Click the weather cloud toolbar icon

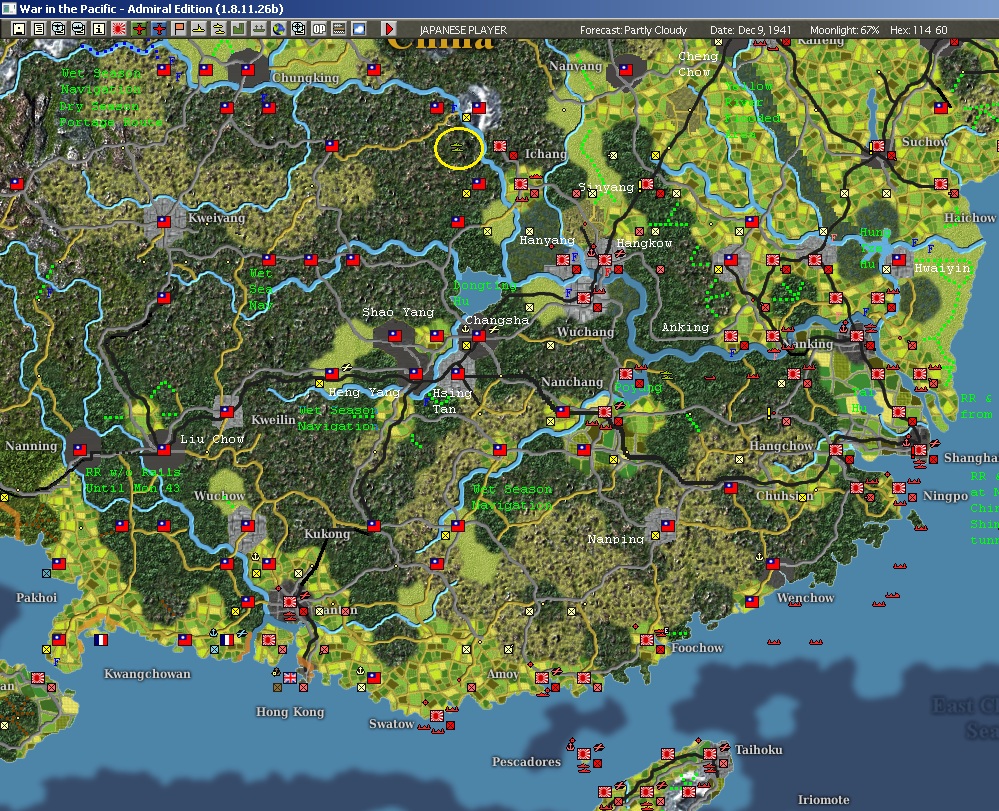click(359, 29)
